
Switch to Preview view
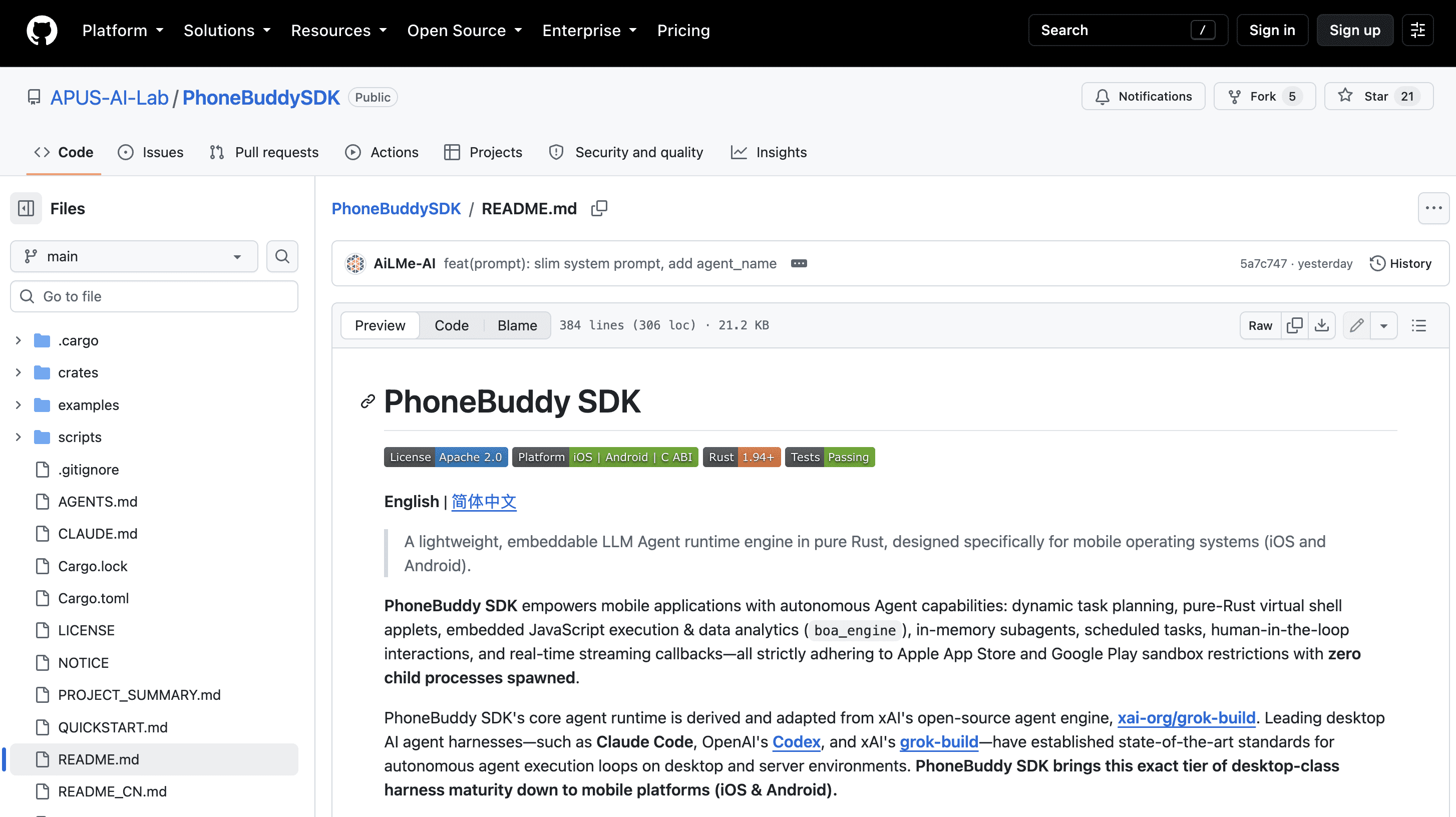380,325
